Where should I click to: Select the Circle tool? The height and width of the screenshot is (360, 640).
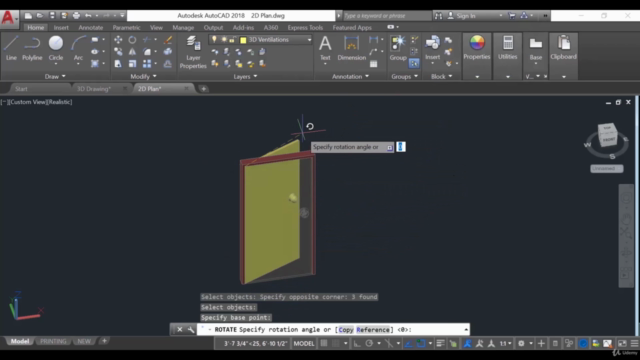(56, 48)
